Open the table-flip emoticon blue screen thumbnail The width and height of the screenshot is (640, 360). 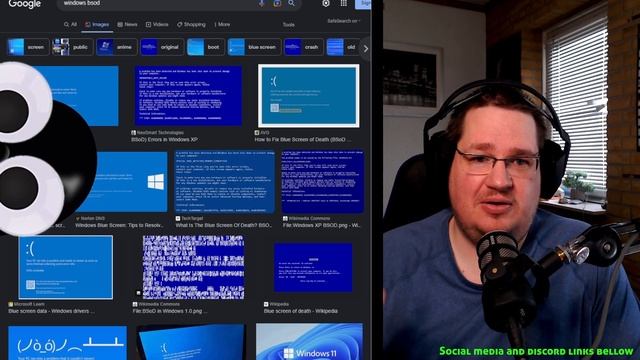tap(67, 342)
